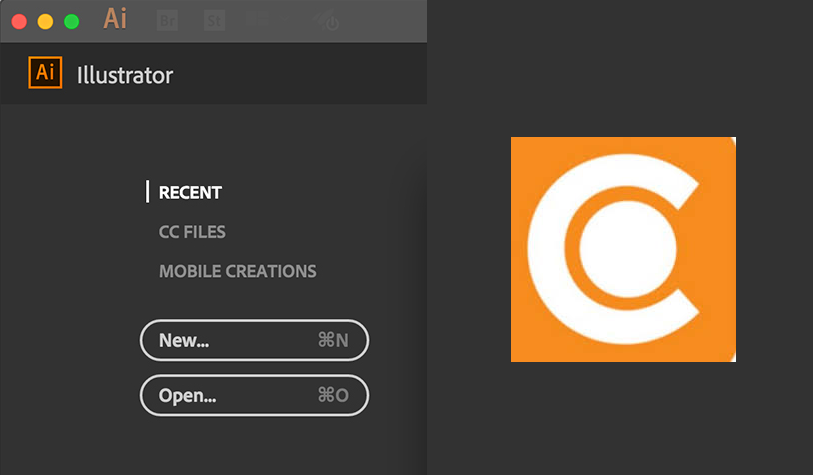813x475 pixels.
Task: Click the Open... button
Action: pyautogui.click(x=254, y=395)
